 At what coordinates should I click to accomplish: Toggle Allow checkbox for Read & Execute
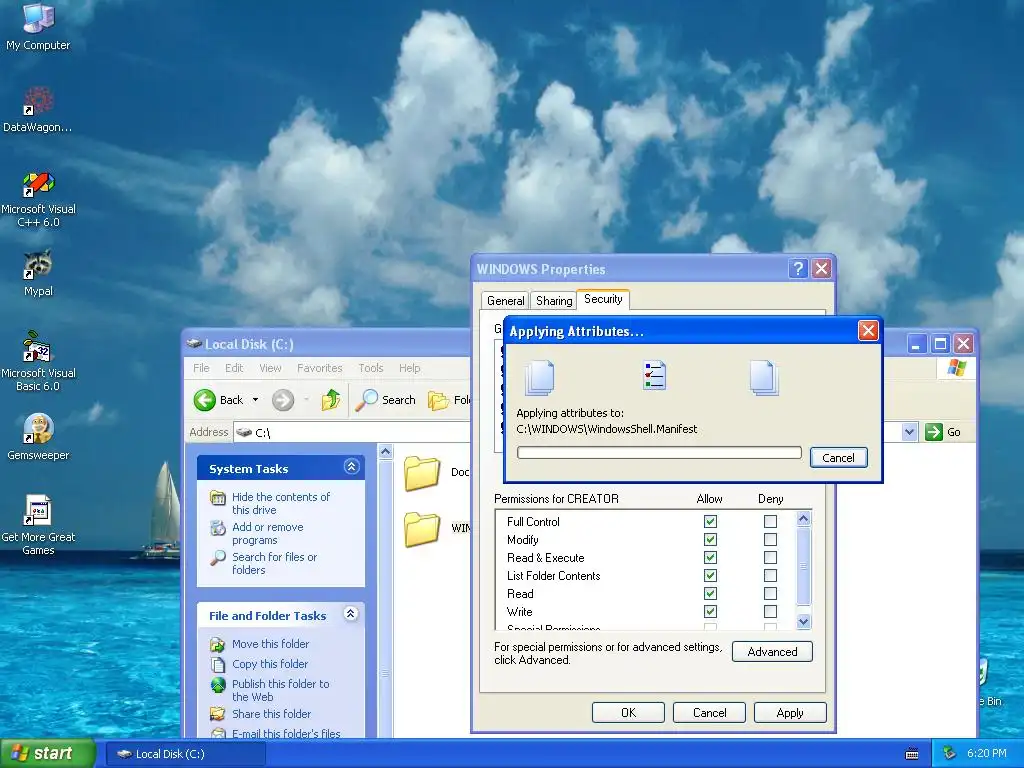tap(711, 557)
